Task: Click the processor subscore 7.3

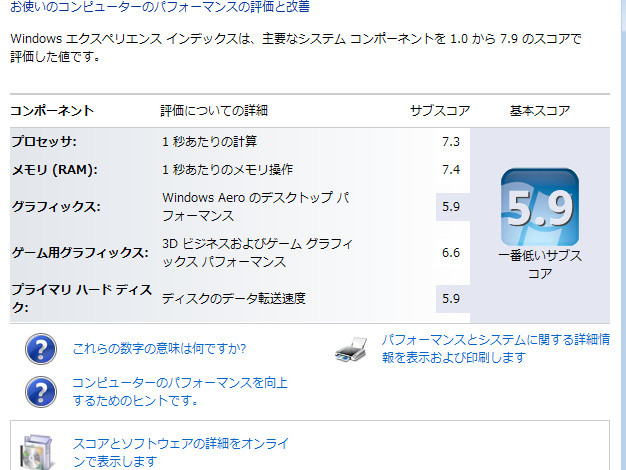Action: point(451,142)
